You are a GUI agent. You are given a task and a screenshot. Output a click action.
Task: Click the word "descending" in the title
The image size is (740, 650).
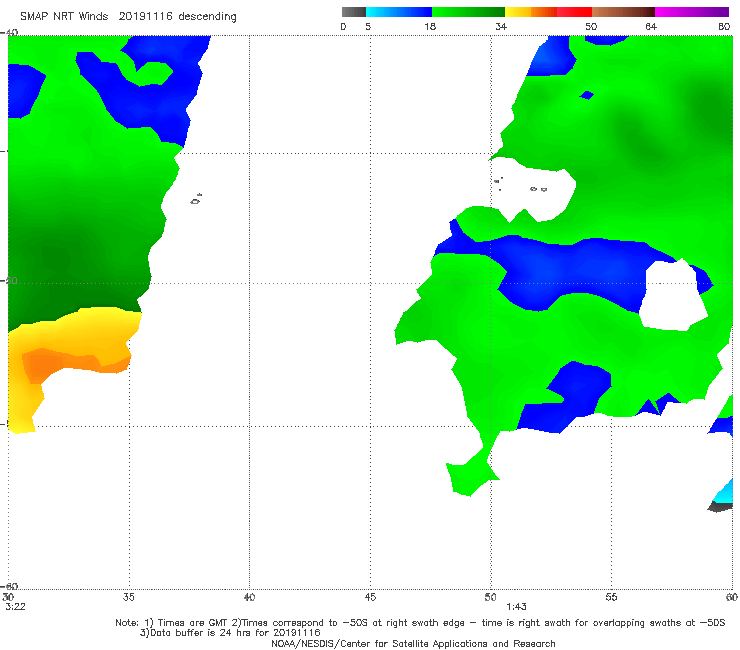(207, 17)
